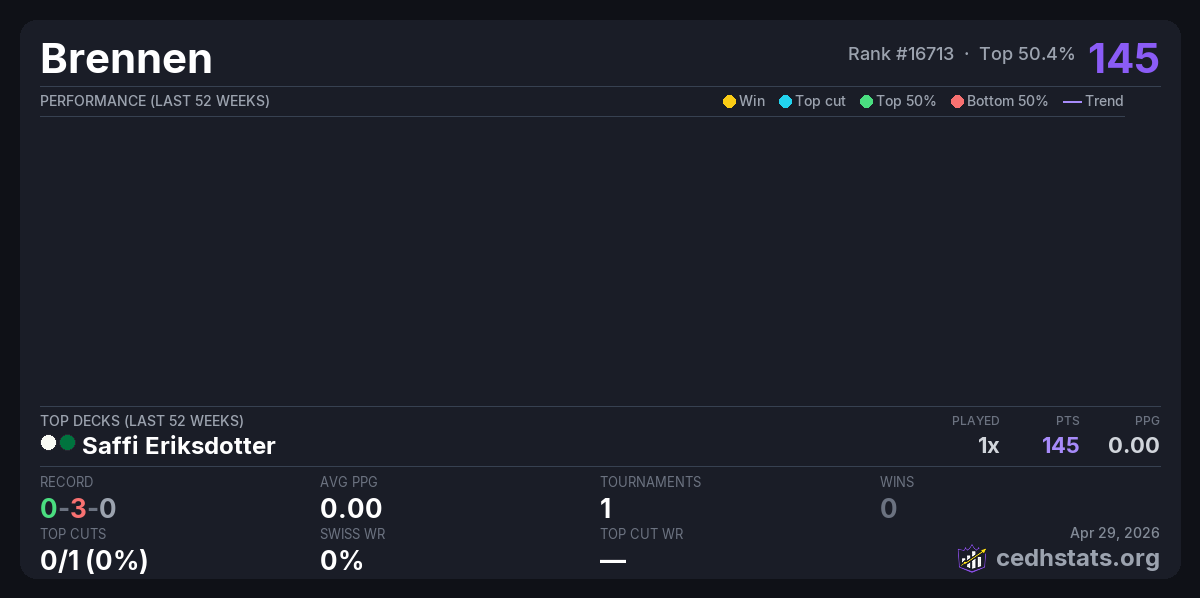Toggle the yellow Win legend dot
1200x598 pixels.
click(729, 101)
